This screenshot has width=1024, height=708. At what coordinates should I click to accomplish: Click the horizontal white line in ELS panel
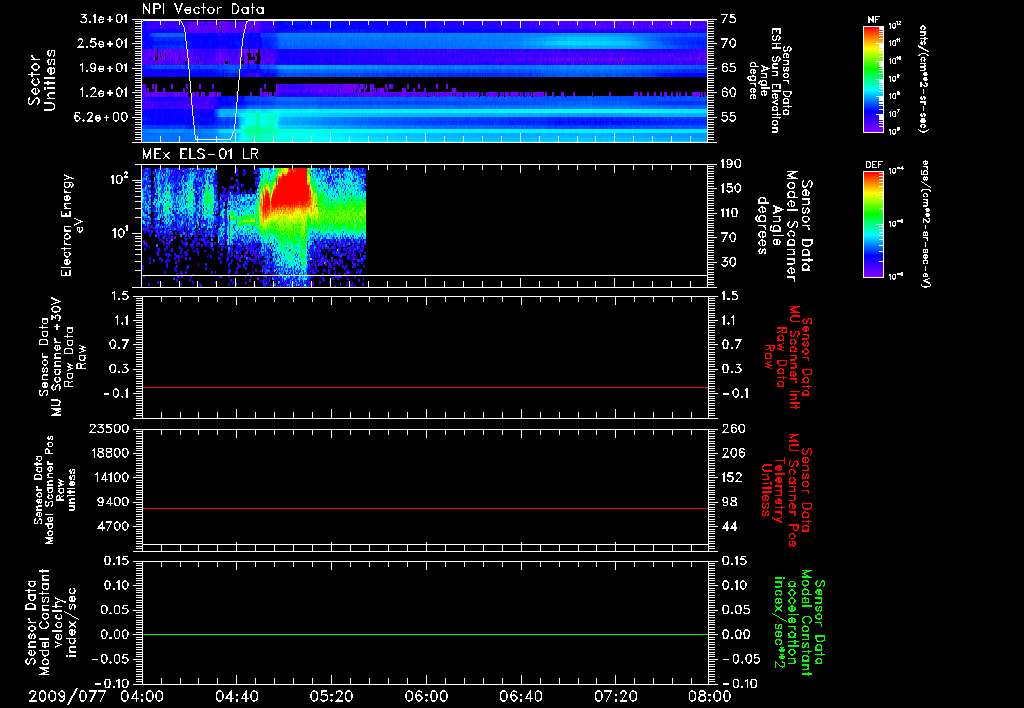pos(425,275)
